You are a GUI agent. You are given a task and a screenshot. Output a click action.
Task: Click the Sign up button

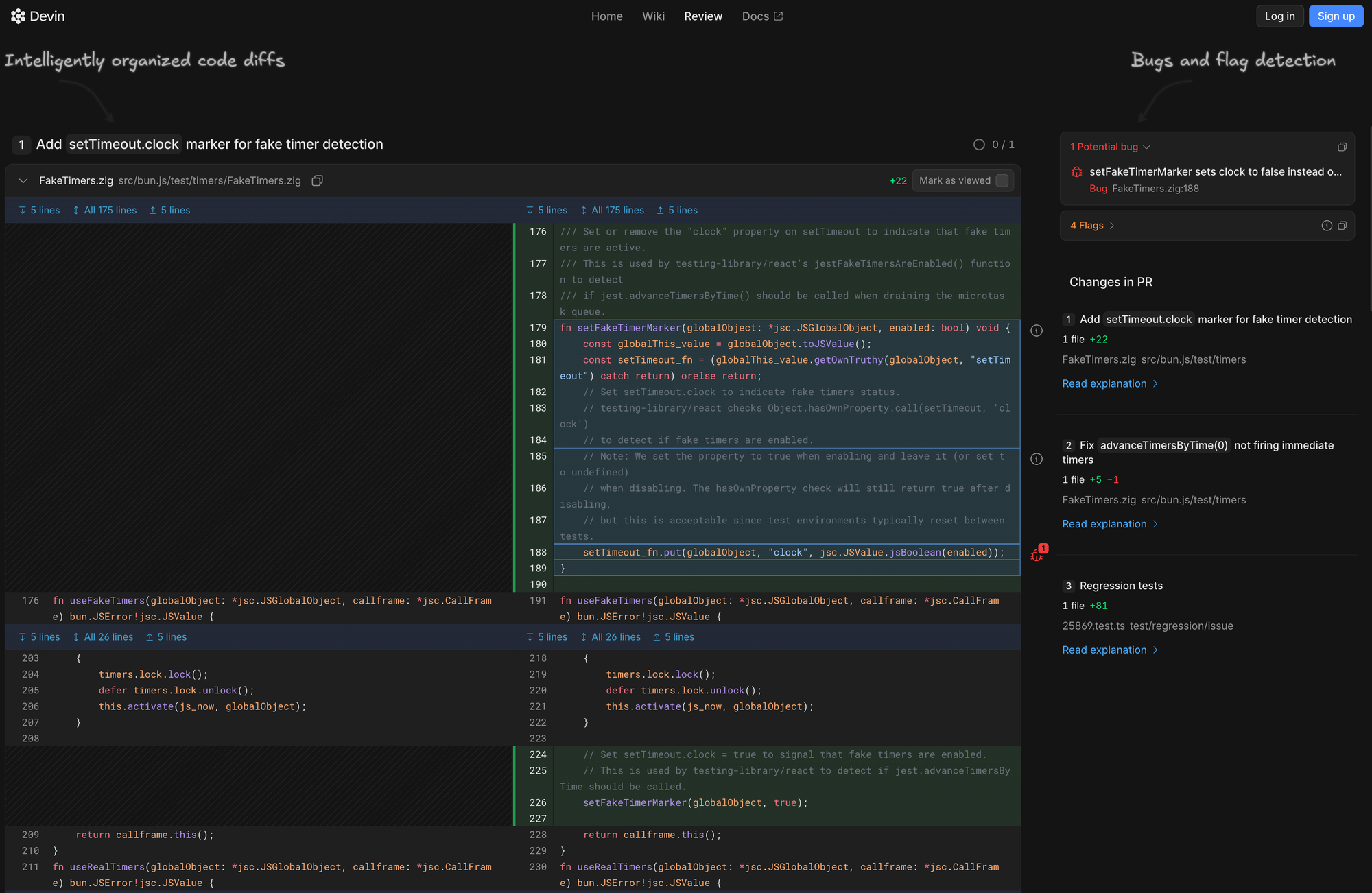[x=1335, y=16]
